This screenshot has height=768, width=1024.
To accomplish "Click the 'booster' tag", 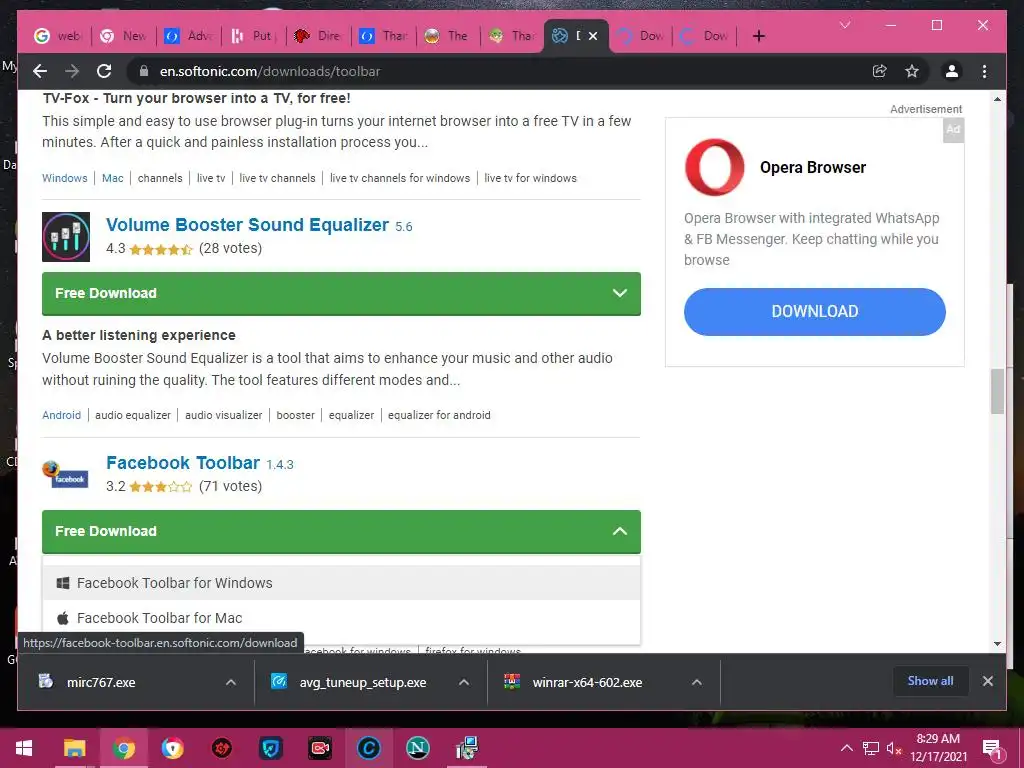I will pyautogui.click(x=295, y=415).
